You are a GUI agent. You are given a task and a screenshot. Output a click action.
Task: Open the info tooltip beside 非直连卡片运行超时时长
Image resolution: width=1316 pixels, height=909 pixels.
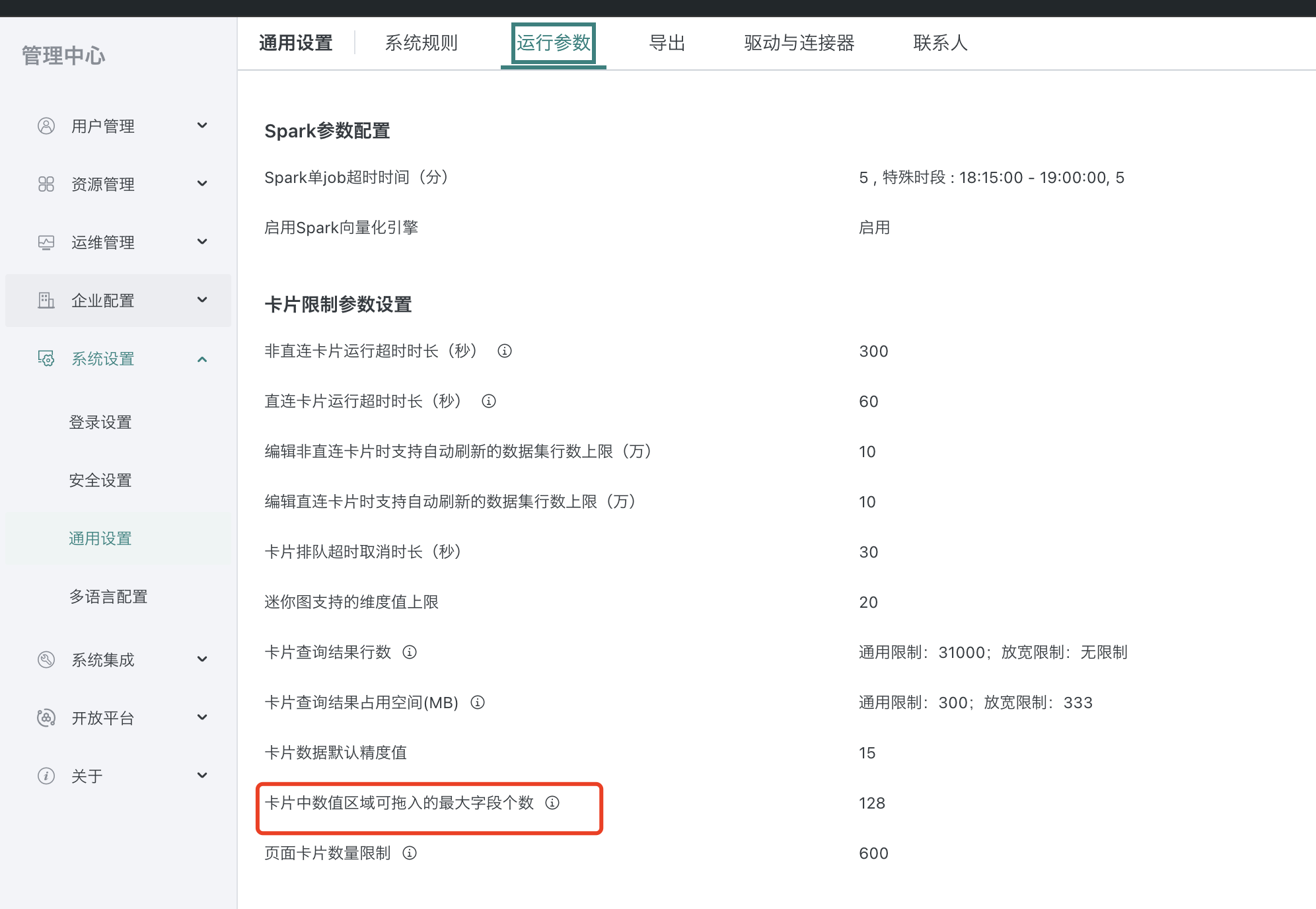click(x=504, y=351)
